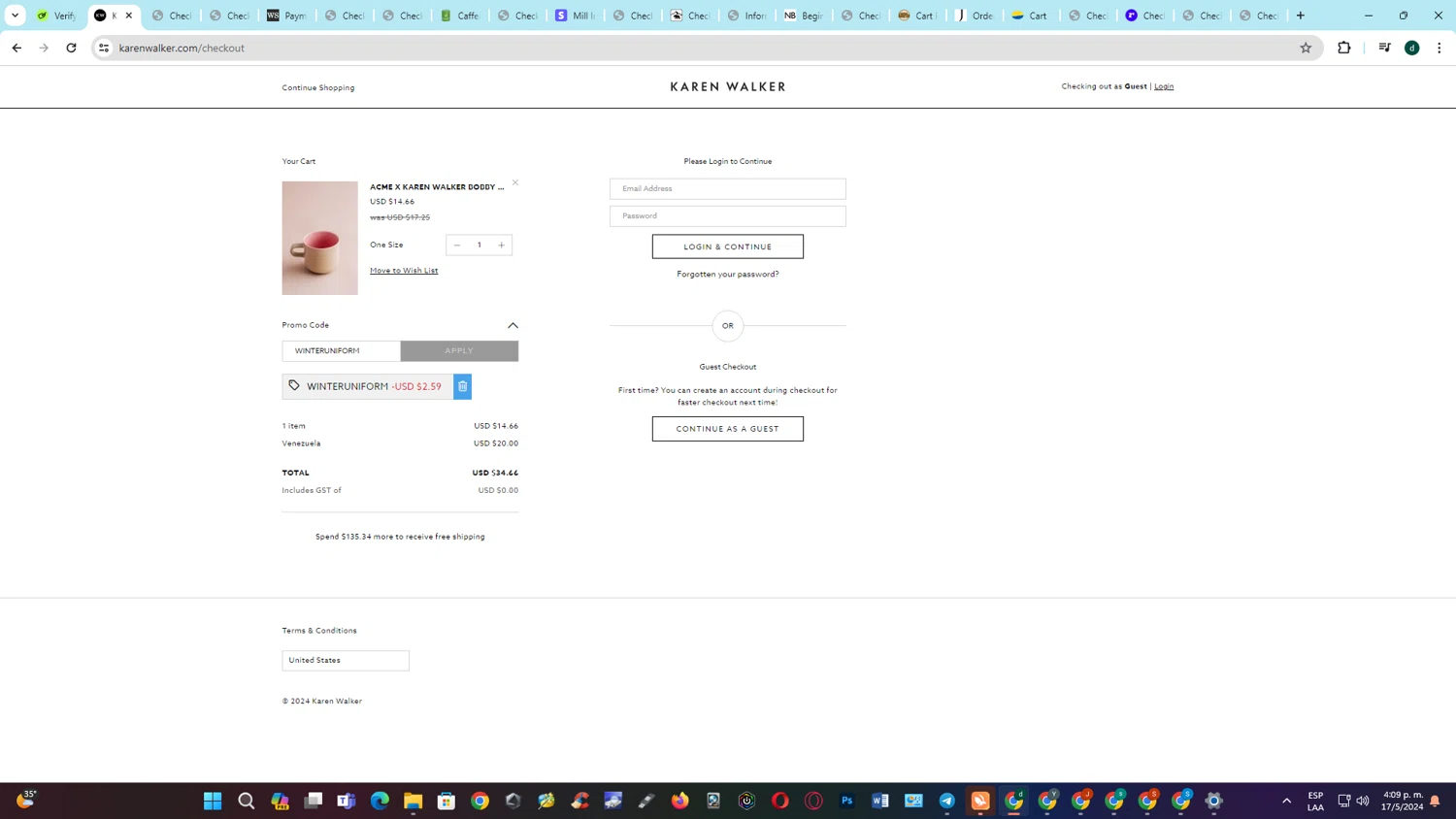The width and height of the screenshot is (1456, 819).
Task: Open the Windows Start menu
Action: [x=213, y=801]
